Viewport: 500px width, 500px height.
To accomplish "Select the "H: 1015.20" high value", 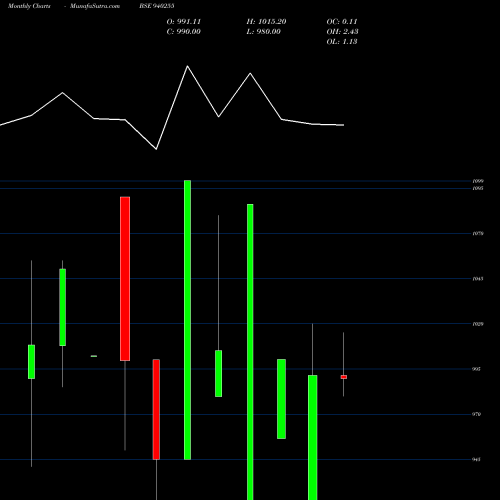I will point(266,22).
